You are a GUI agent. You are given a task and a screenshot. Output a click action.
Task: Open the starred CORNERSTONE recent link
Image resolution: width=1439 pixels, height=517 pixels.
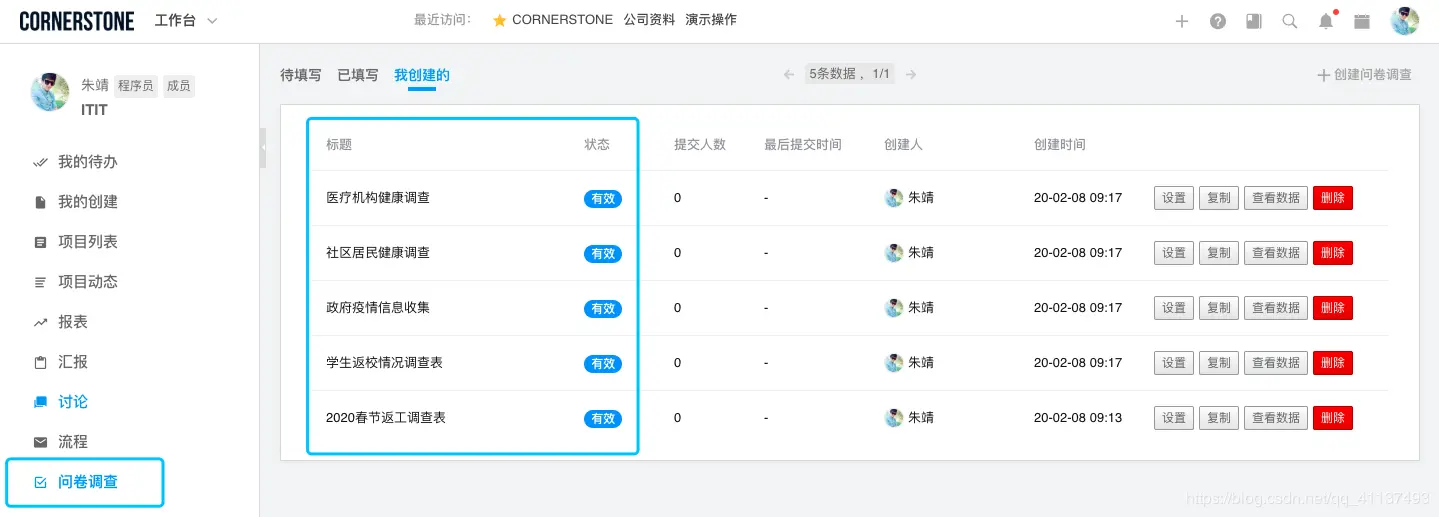point(553,20)
